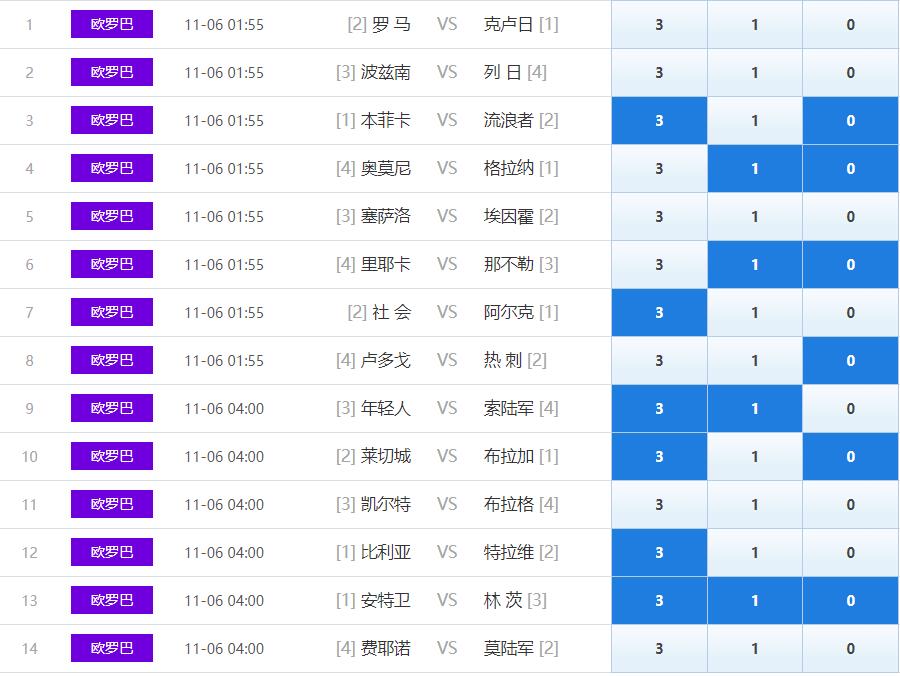
Task: Select 3 for 奥莫尼 vs 格拉纳
Action: (x=659, y=168)
